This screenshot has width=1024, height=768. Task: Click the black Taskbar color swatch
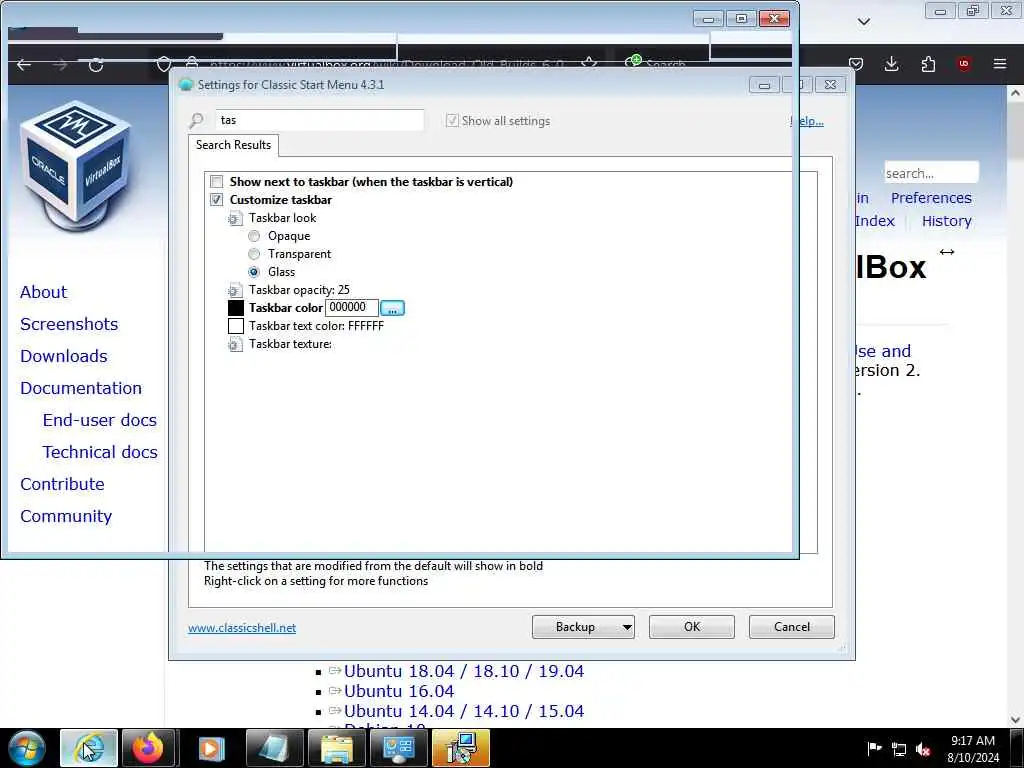pyautogui.click(x=236, y=308)
